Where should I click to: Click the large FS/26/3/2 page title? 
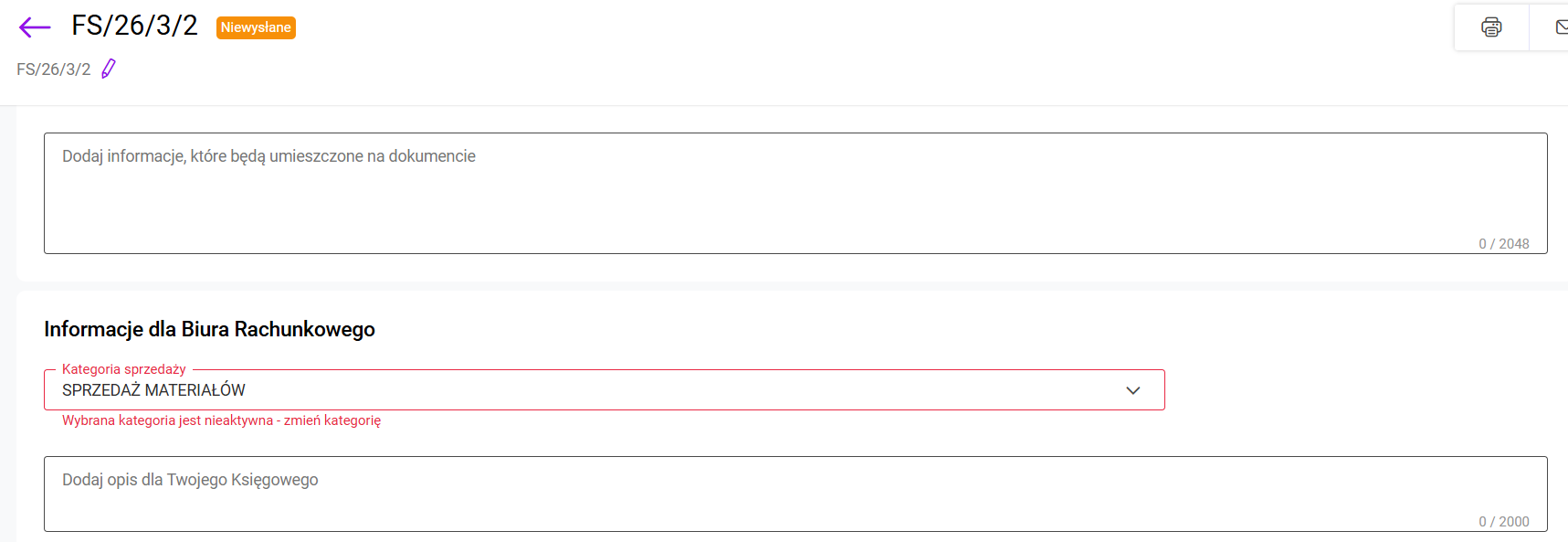(134, 26)
